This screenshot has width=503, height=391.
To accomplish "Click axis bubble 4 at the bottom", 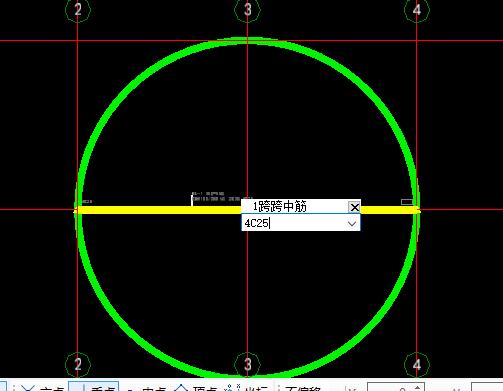I will click(x=417, y=364).
